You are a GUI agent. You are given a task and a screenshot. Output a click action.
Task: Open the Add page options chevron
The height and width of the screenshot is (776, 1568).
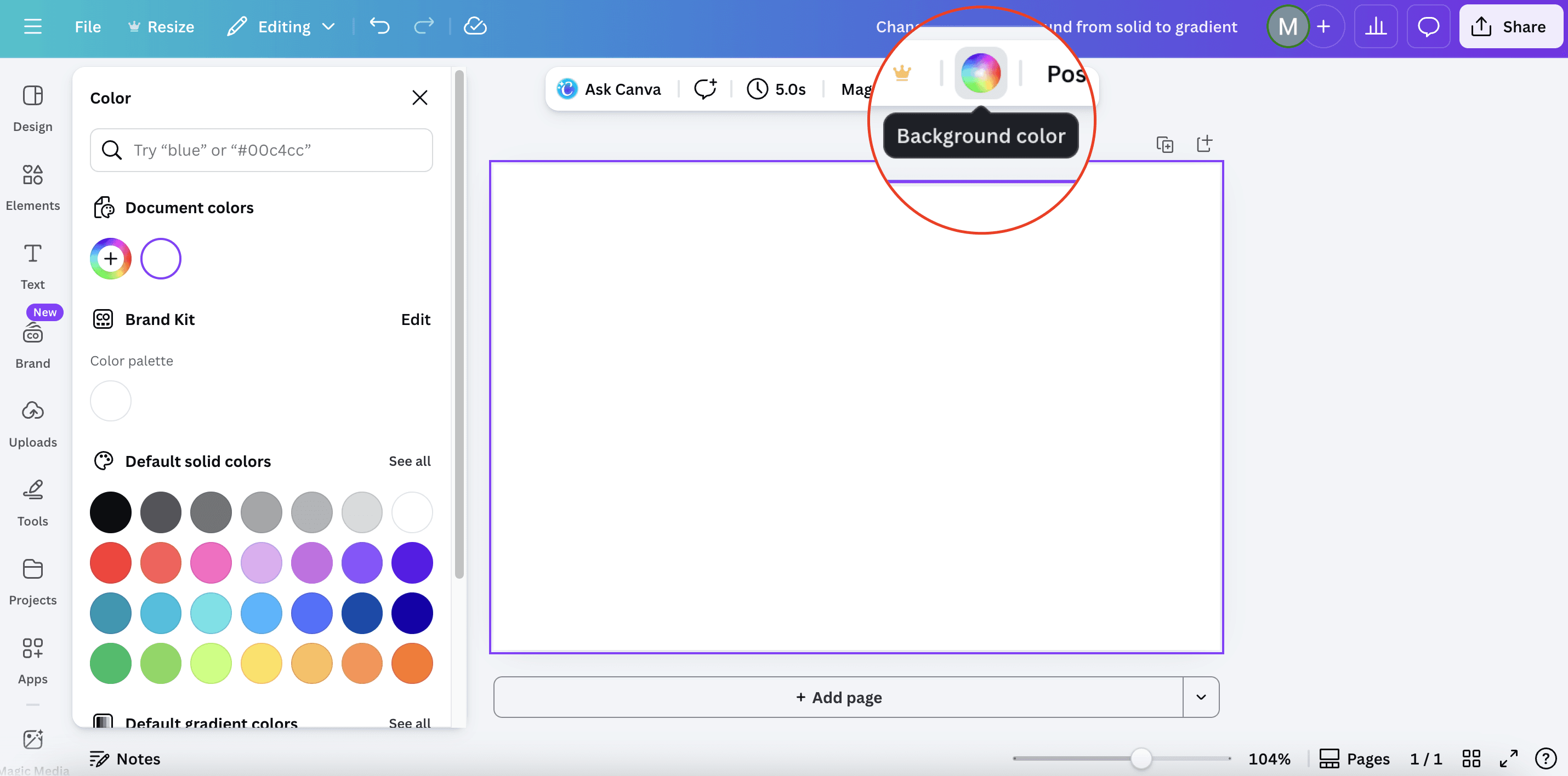point(1200,697)
